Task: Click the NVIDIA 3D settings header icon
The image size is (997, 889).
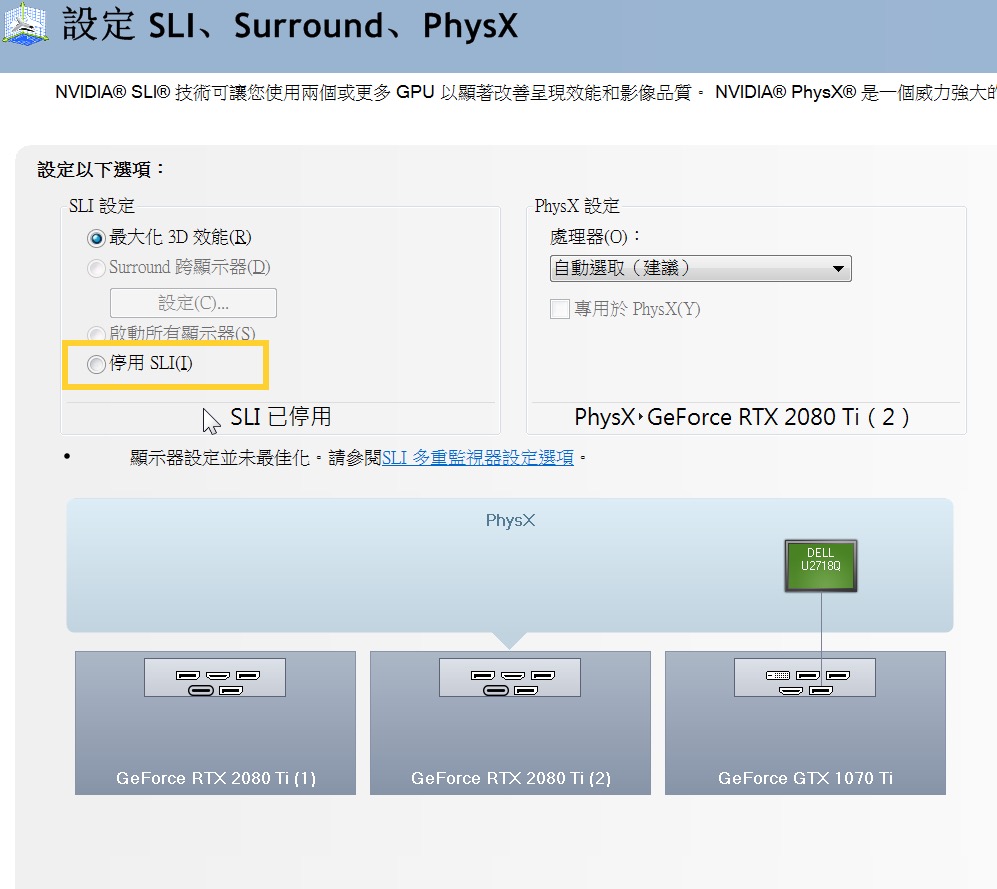Action: [25, 24]
